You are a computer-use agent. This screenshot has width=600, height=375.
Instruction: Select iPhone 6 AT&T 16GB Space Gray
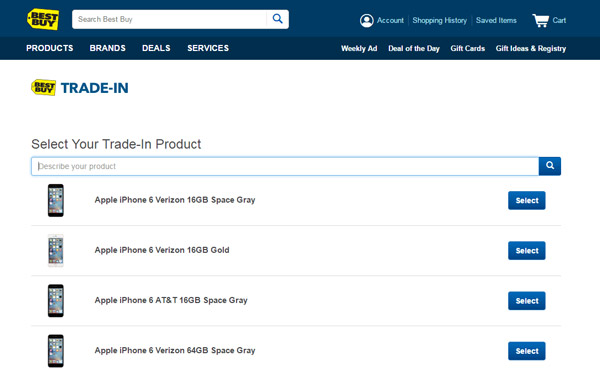(x=527, y=301)
